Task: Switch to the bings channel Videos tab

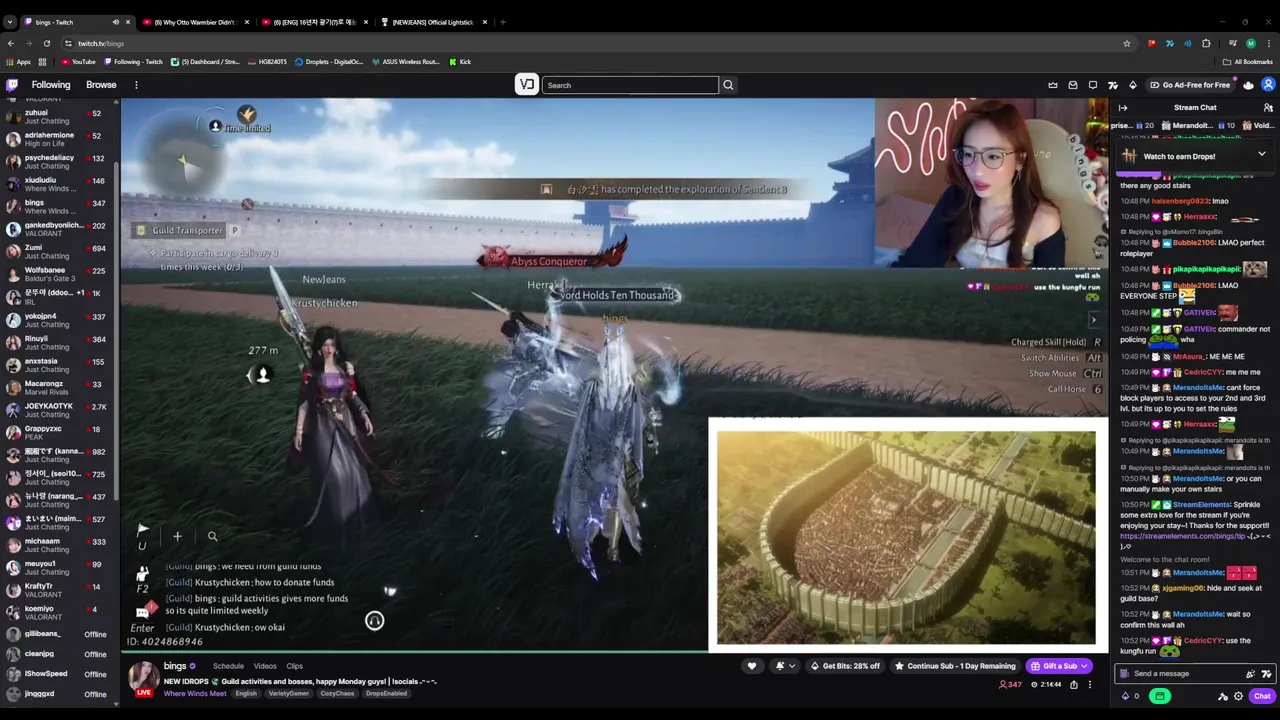Action: tap(265, 666)
